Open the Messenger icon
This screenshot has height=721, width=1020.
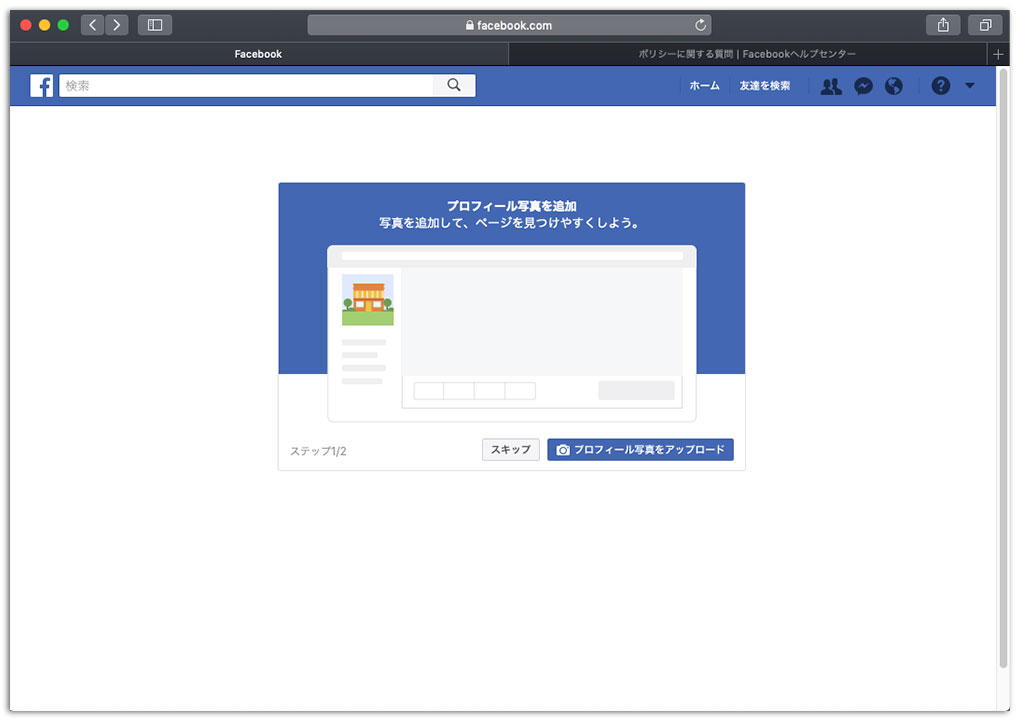863,86
